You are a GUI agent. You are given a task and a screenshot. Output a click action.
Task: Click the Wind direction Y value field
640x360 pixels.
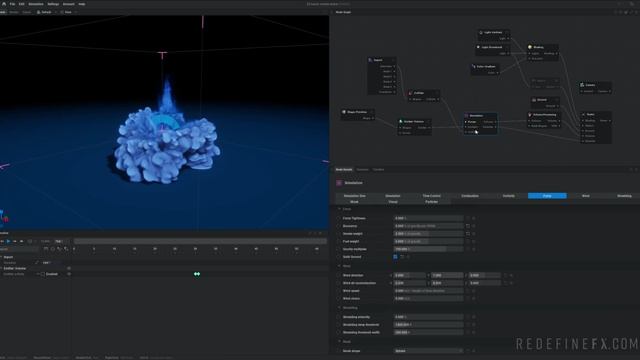pyautogui.click(x=447, y=275)
